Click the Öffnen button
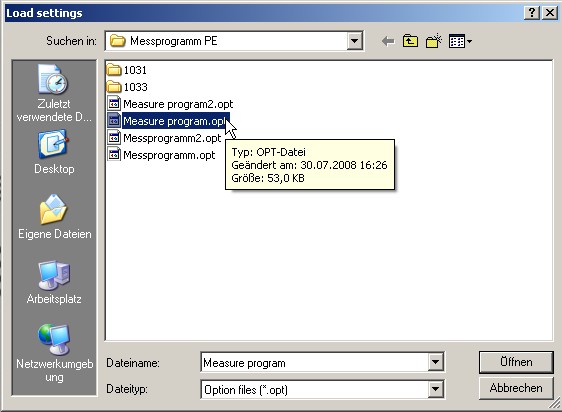The height and width of the screenshot is (412, 562). pyautogui.click(x=516, y=362)
